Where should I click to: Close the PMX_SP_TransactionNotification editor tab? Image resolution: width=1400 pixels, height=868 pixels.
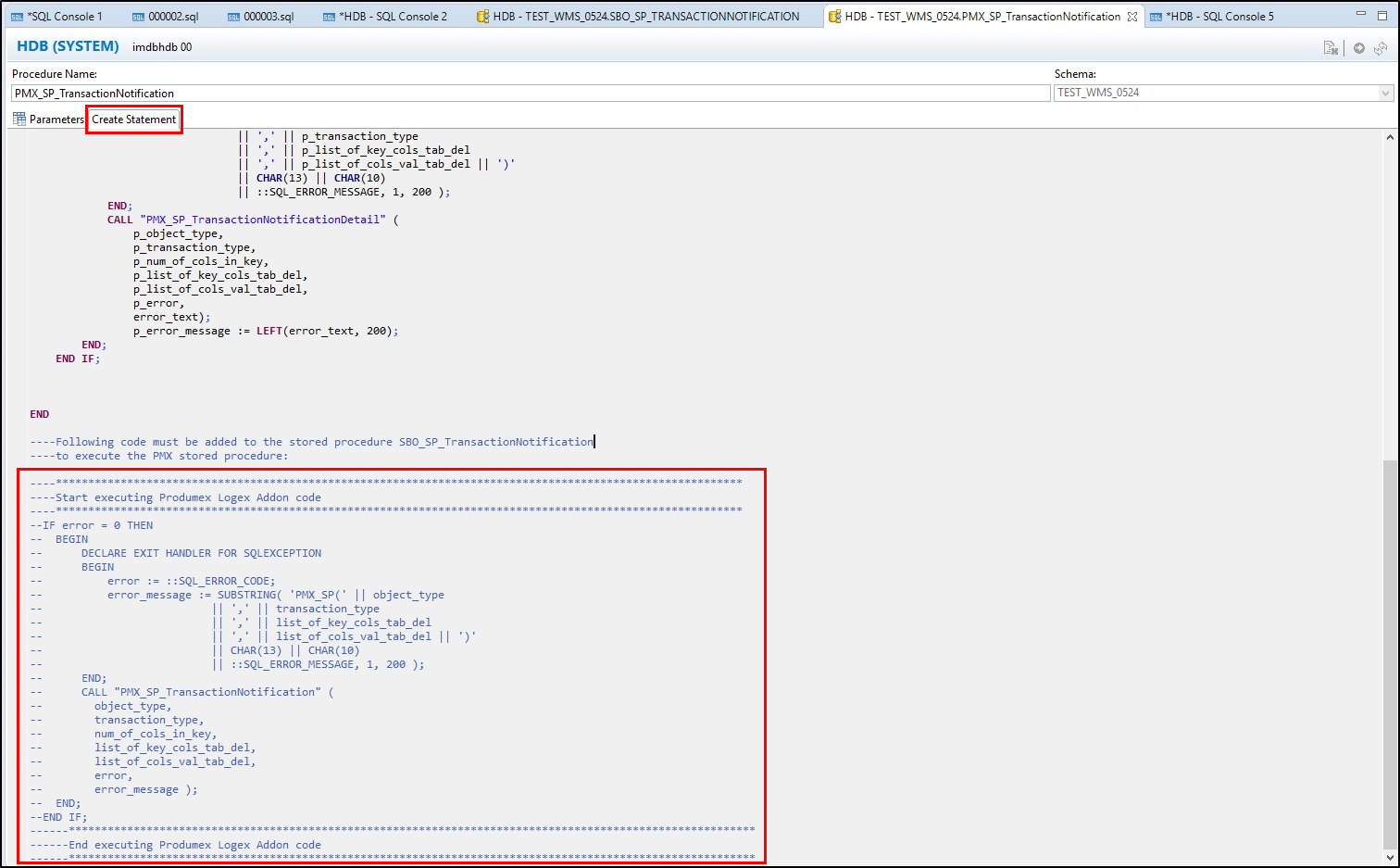pos(1132,17)
